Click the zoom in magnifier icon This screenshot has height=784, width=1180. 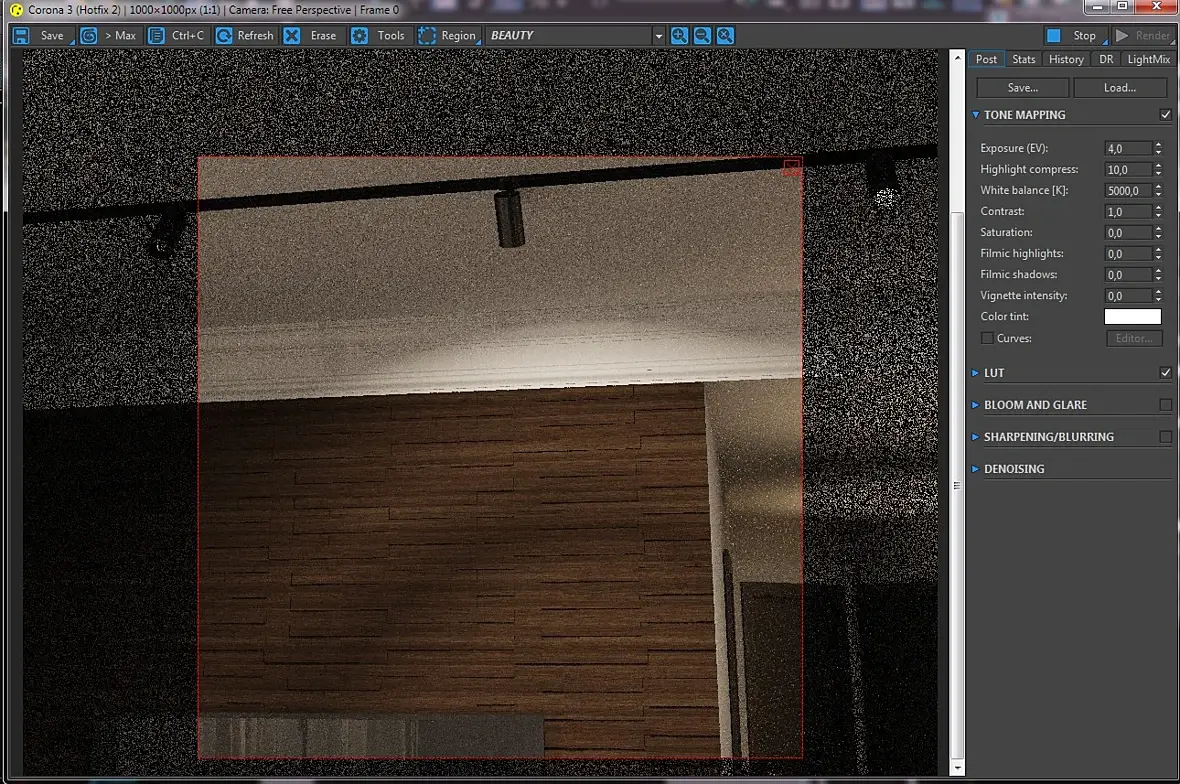680,35
